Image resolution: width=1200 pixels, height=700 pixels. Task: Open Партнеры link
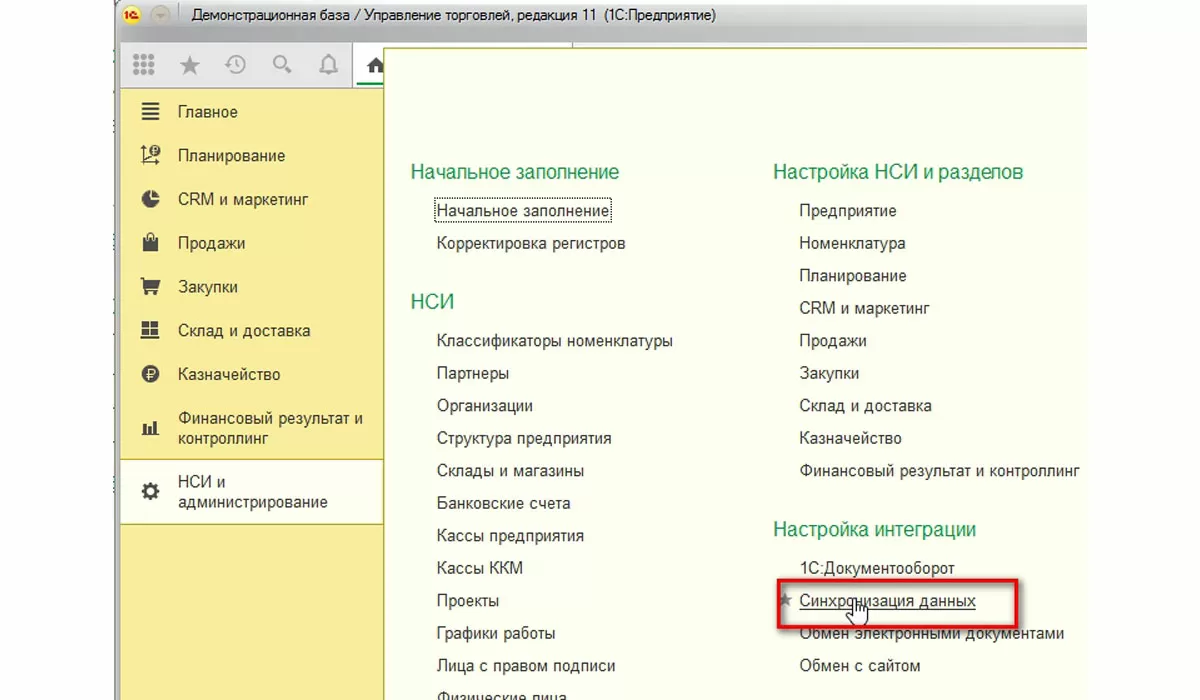pyautogui.click(x=473, y=373)
